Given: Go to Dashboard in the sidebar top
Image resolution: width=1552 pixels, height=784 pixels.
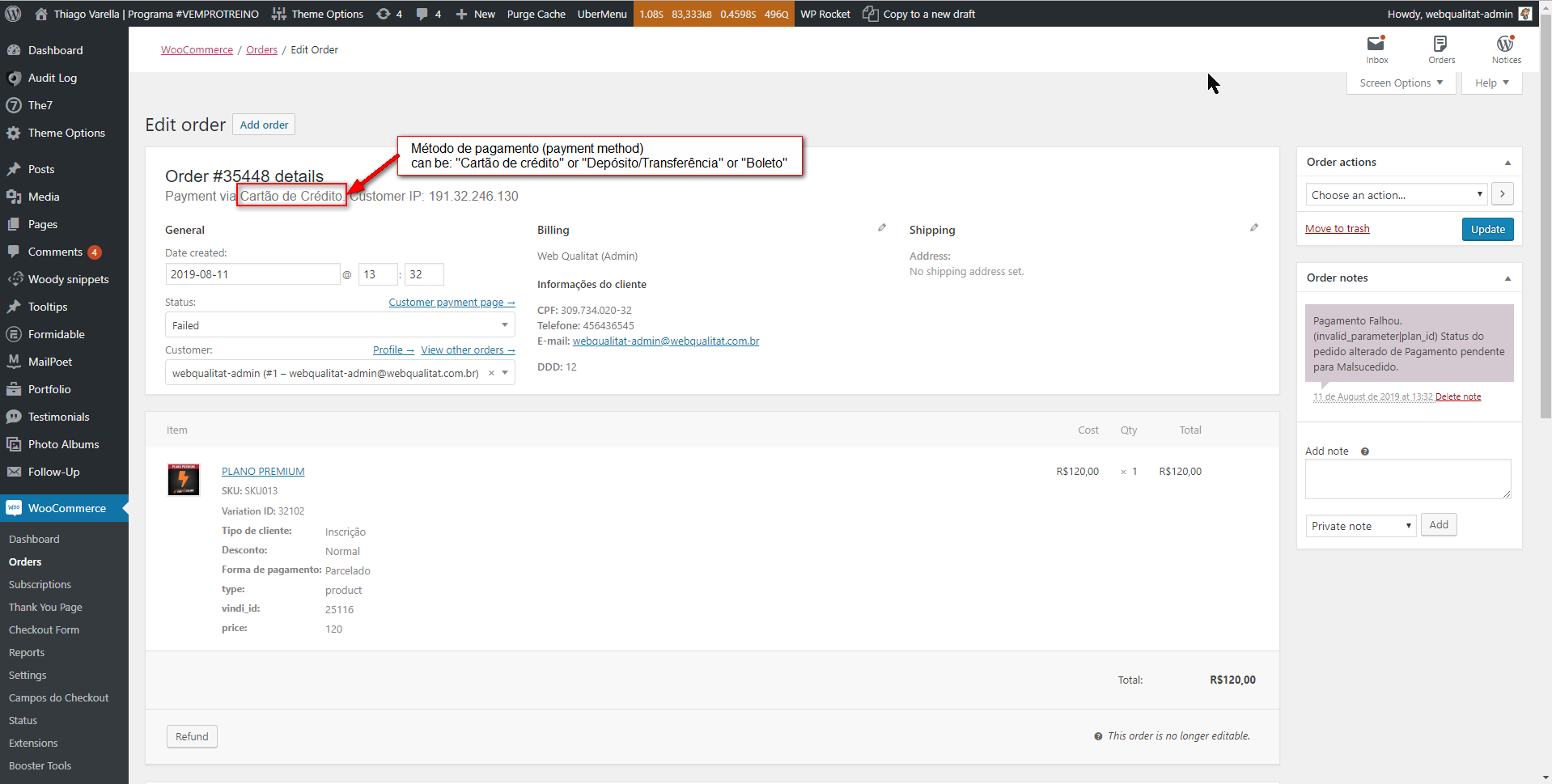Looking at the screenshot, I should tap(55, 50).
